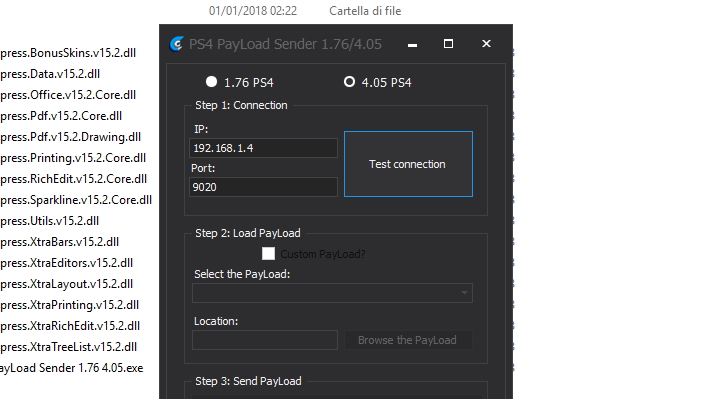
Task: Minimize the PayLoad Sender window
Action: tap(412, 44)
